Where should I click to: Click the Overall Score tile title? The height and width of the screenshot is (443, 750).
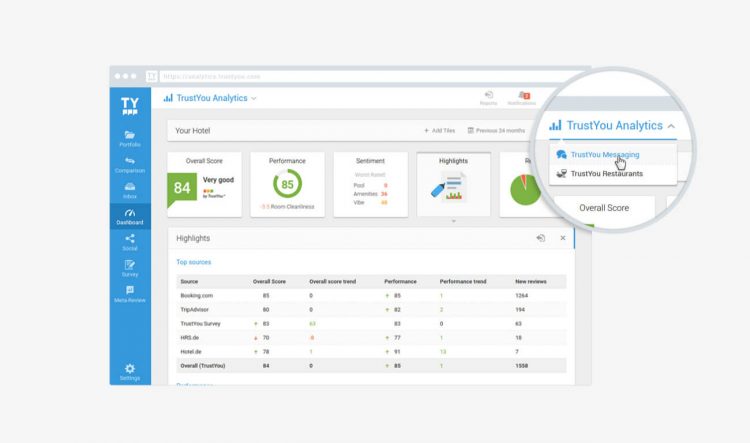(x=204, y=161)
